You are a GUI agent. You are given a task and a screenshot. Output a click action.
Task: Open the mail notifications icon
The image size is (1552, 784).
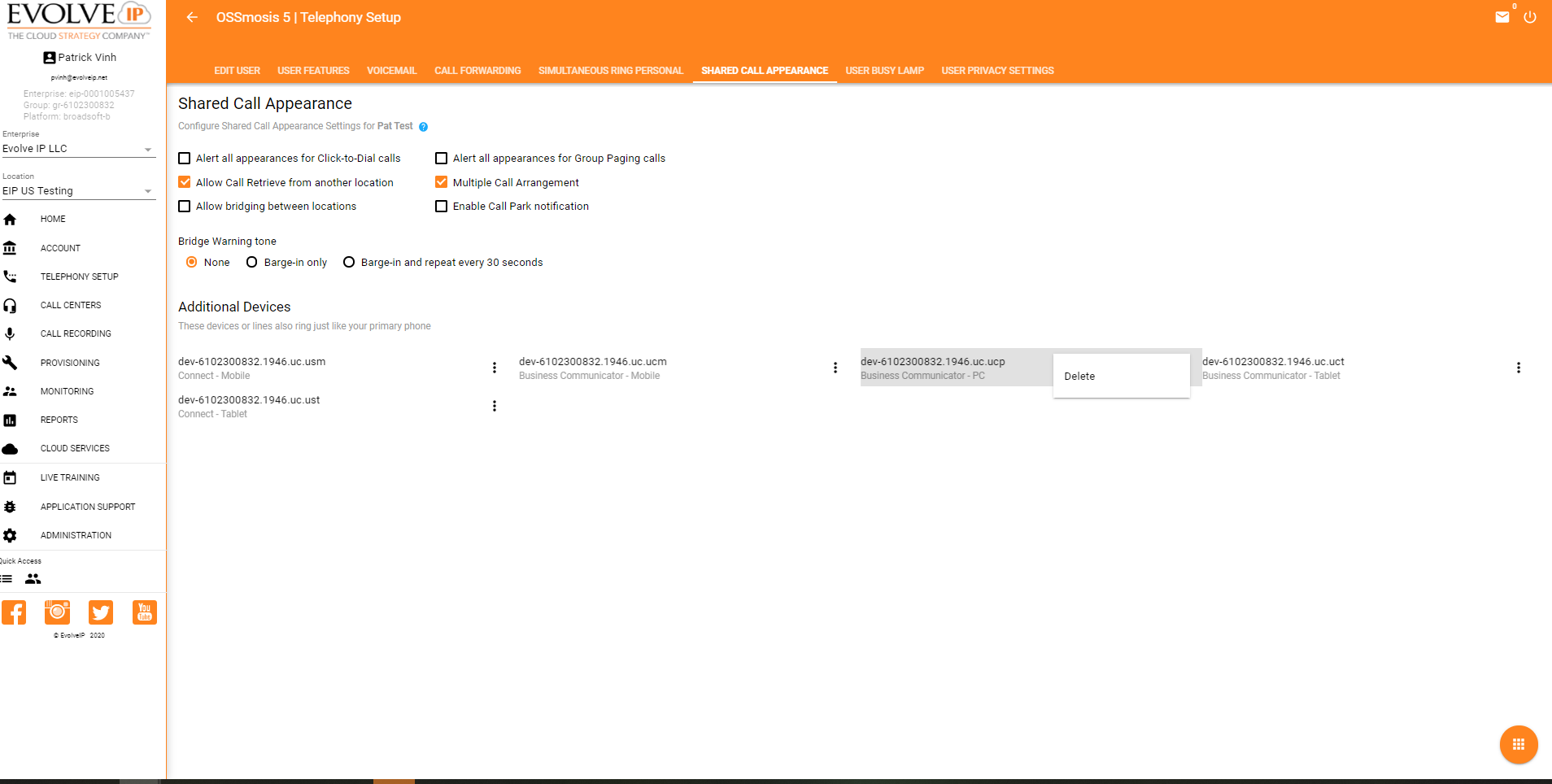coord(1502,17)
